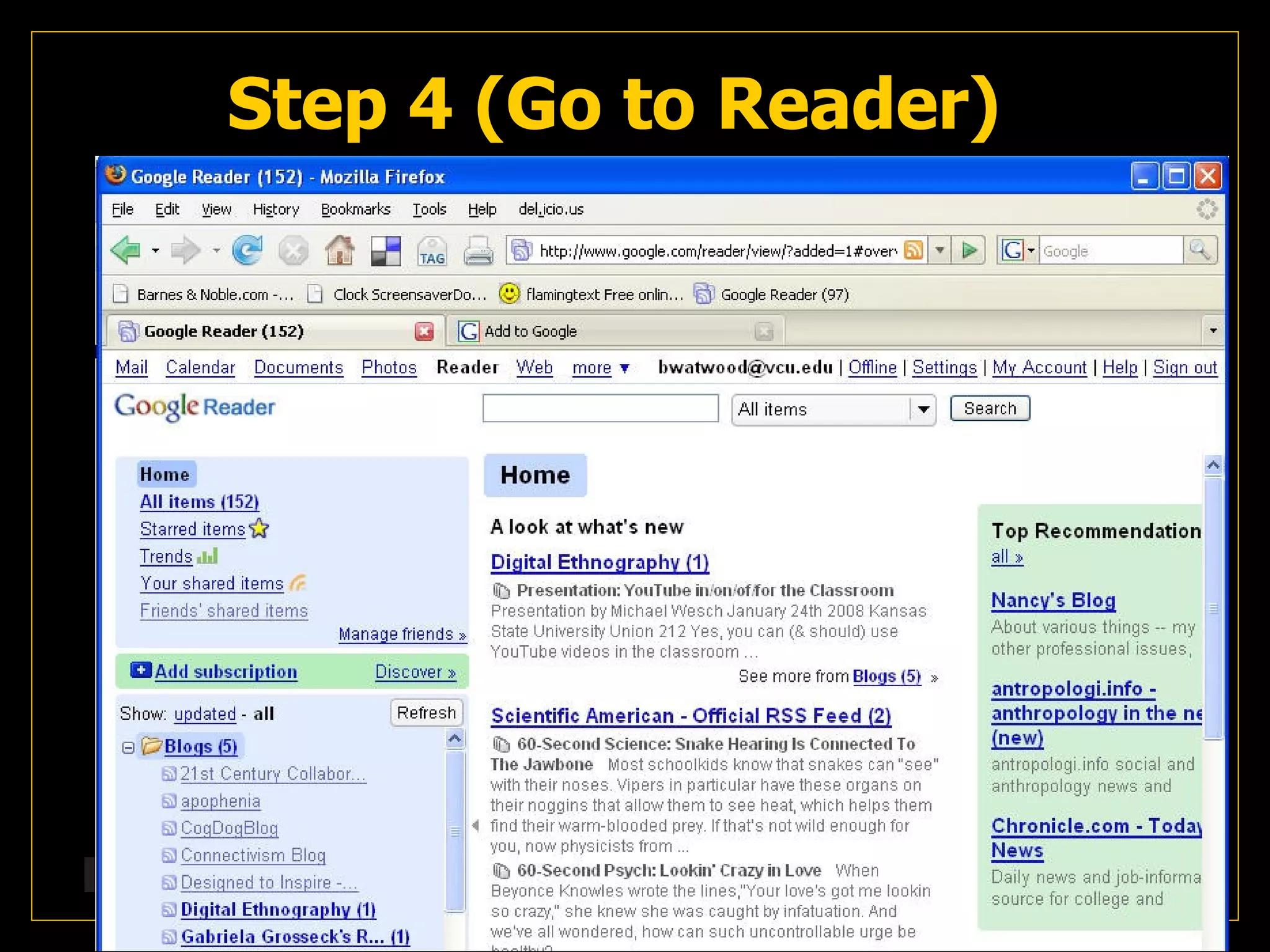The image size is (1270, 952).
Task: Open the Tools menu
Action: pyautogui.click(x=429, y=209)
